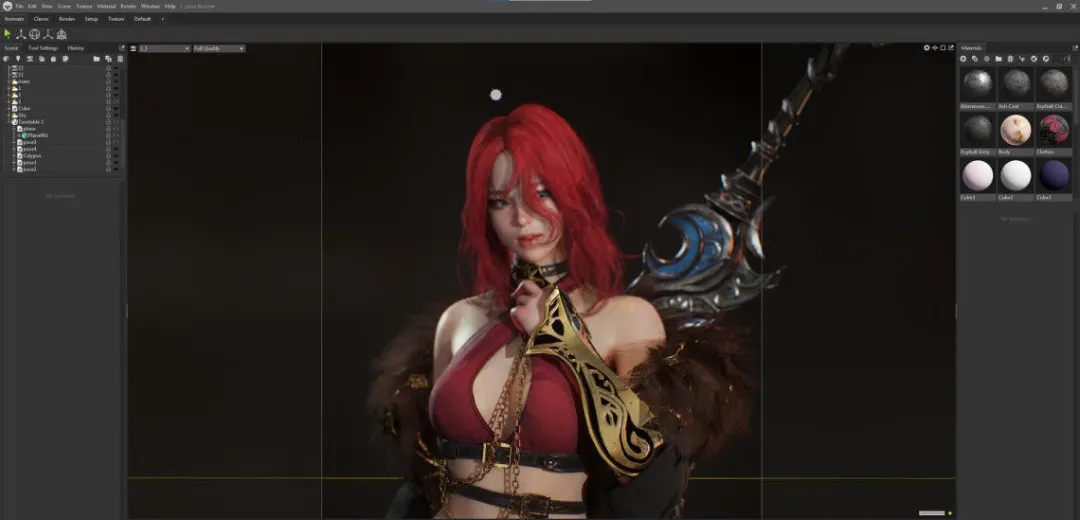Select the Cube1 pink material
Viewport: 1080px width, 520px height.
tap(977, 176)
